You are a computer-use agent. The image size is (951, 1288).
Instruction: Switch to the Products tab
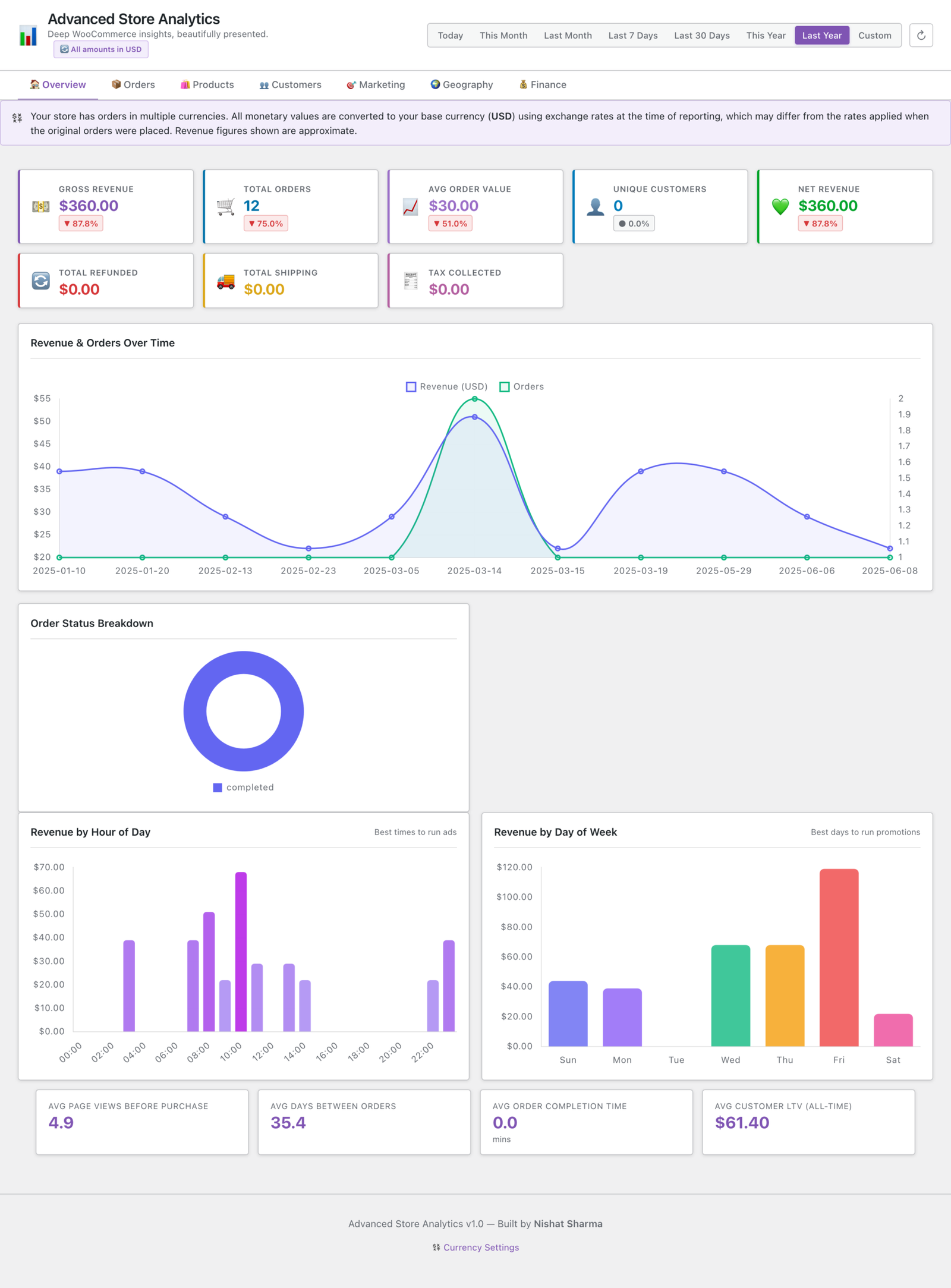point(207,85)
